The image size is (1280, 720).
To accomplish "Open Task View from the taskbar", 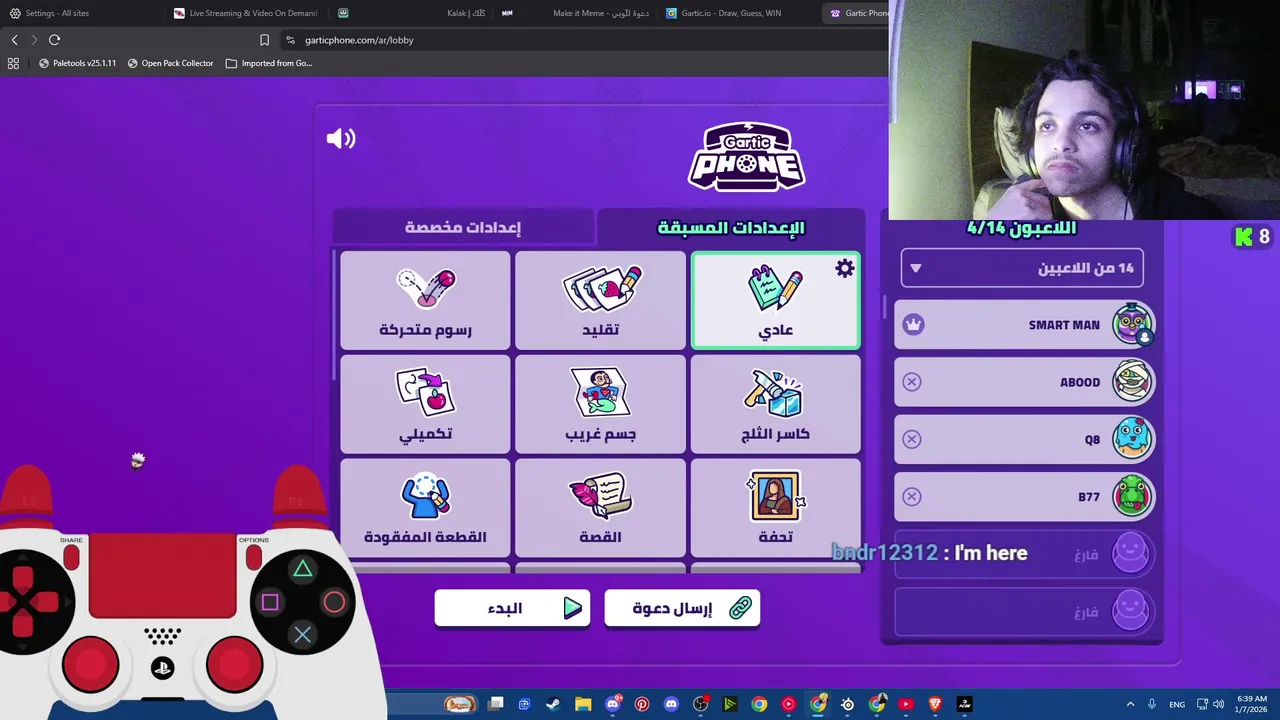I will tap(495, 704).
